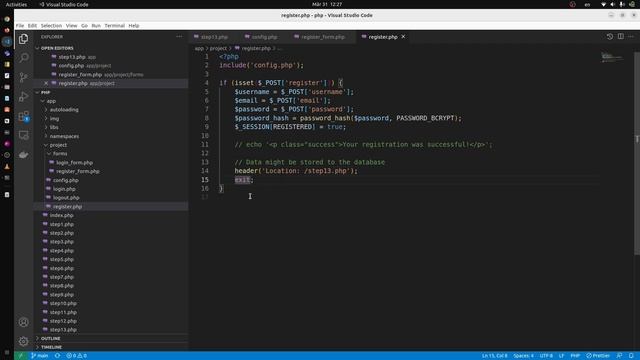Viewport: 640px width, 360px height.
Task: Change the PHP language mode
Action: (x=575, y=356)
